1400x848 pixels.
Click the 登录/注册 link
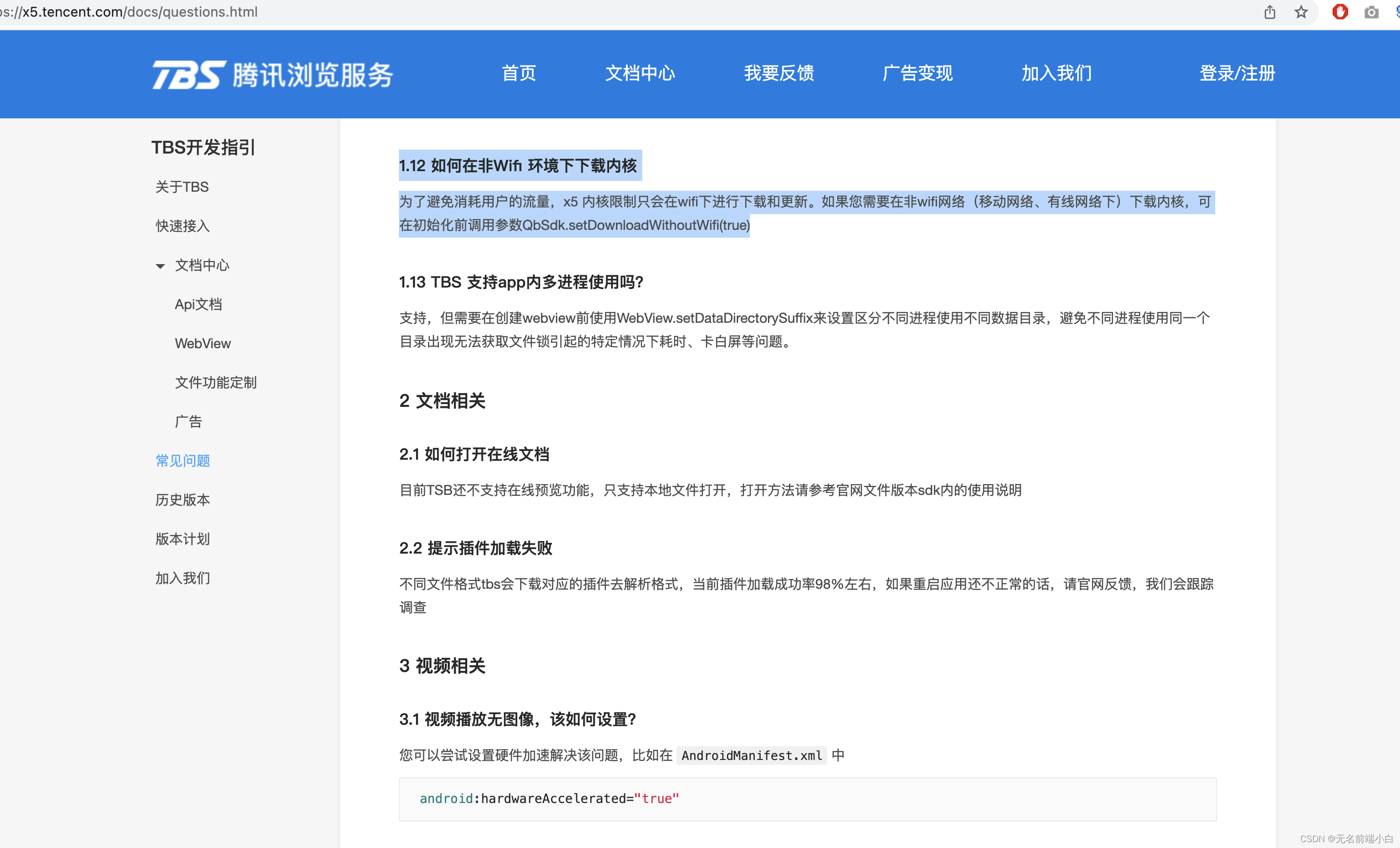(1236, 73)
